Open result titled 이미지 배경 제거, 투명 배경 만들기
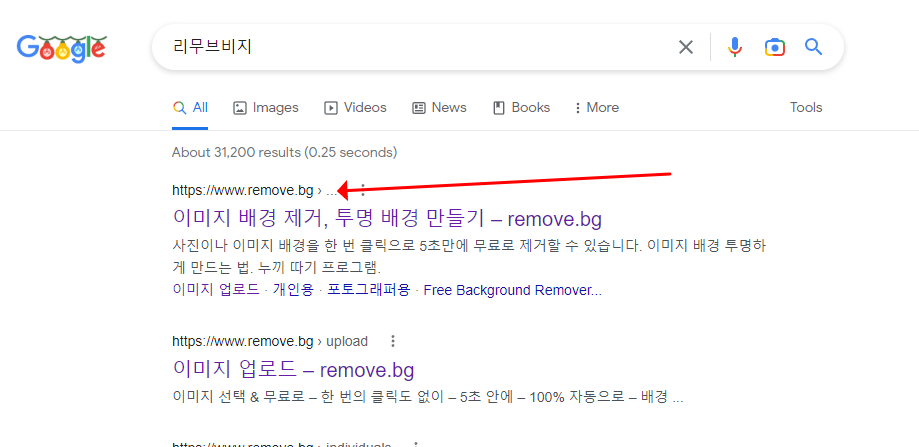Screen dimensions: 919x447 (x=387, y=219)
